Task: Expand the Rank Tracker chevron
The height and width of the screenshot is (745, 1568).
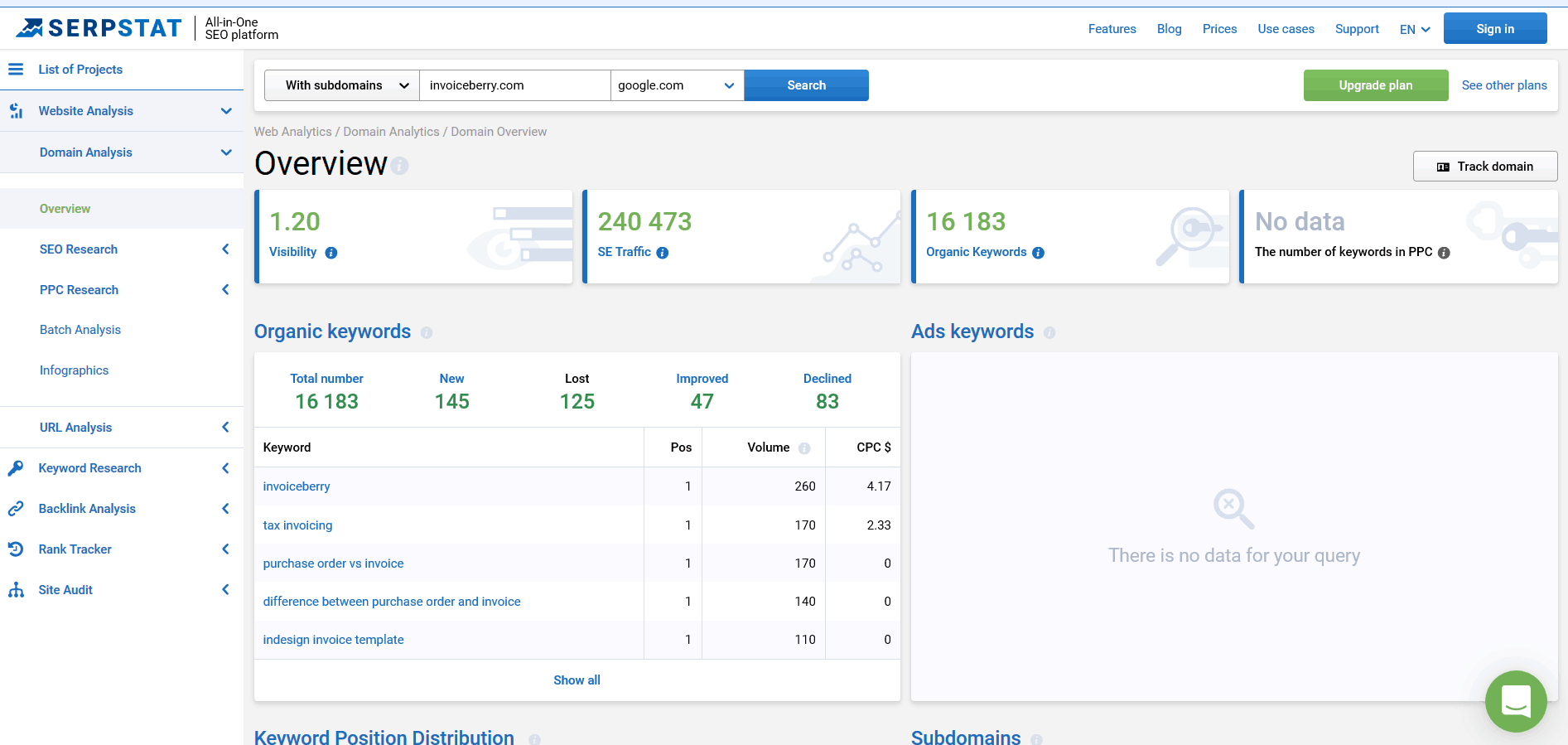Action: pyautogui.click(x=225, y=549)
